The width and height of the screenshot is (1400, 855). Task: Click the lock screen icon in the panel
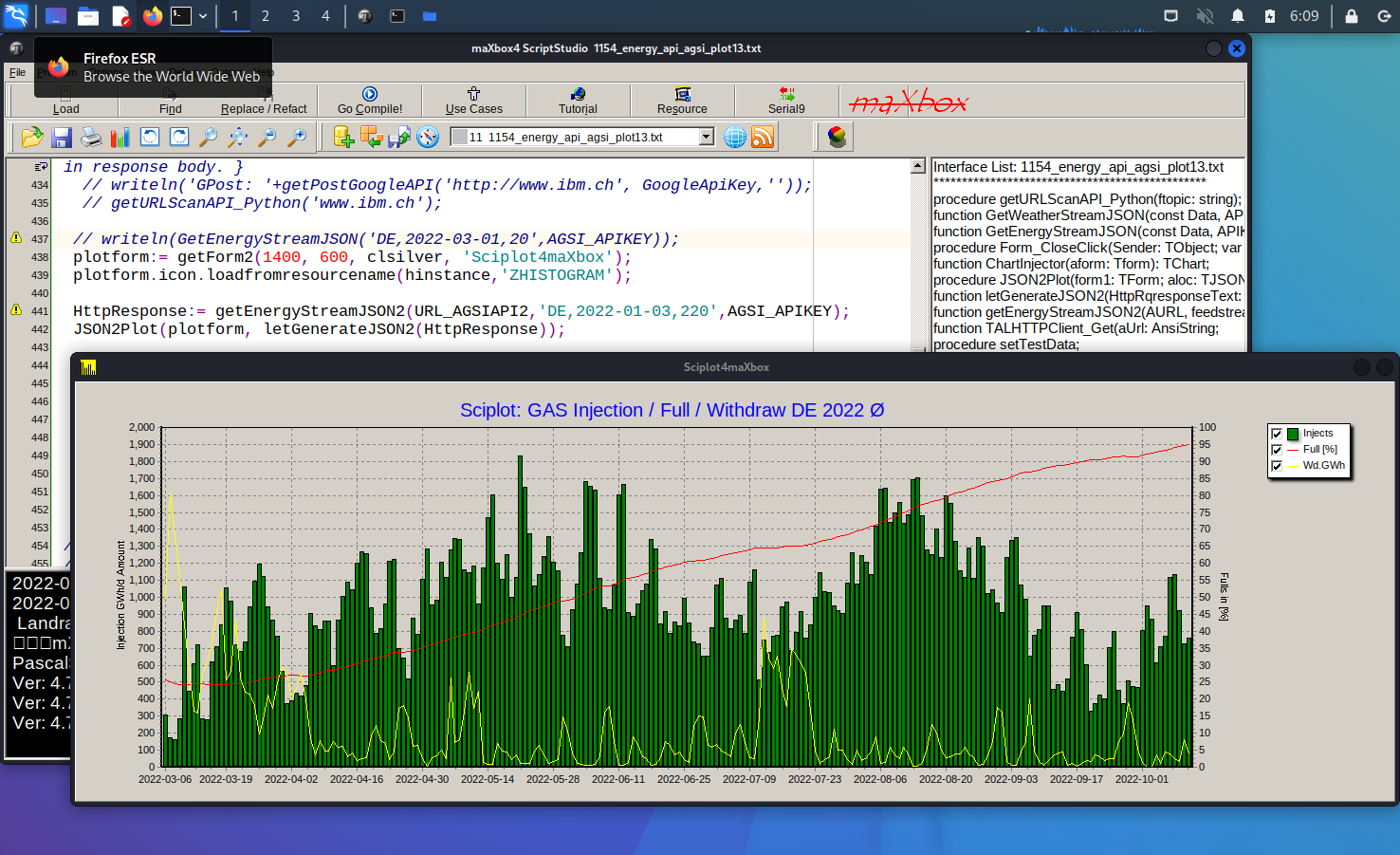[1352, 16]
